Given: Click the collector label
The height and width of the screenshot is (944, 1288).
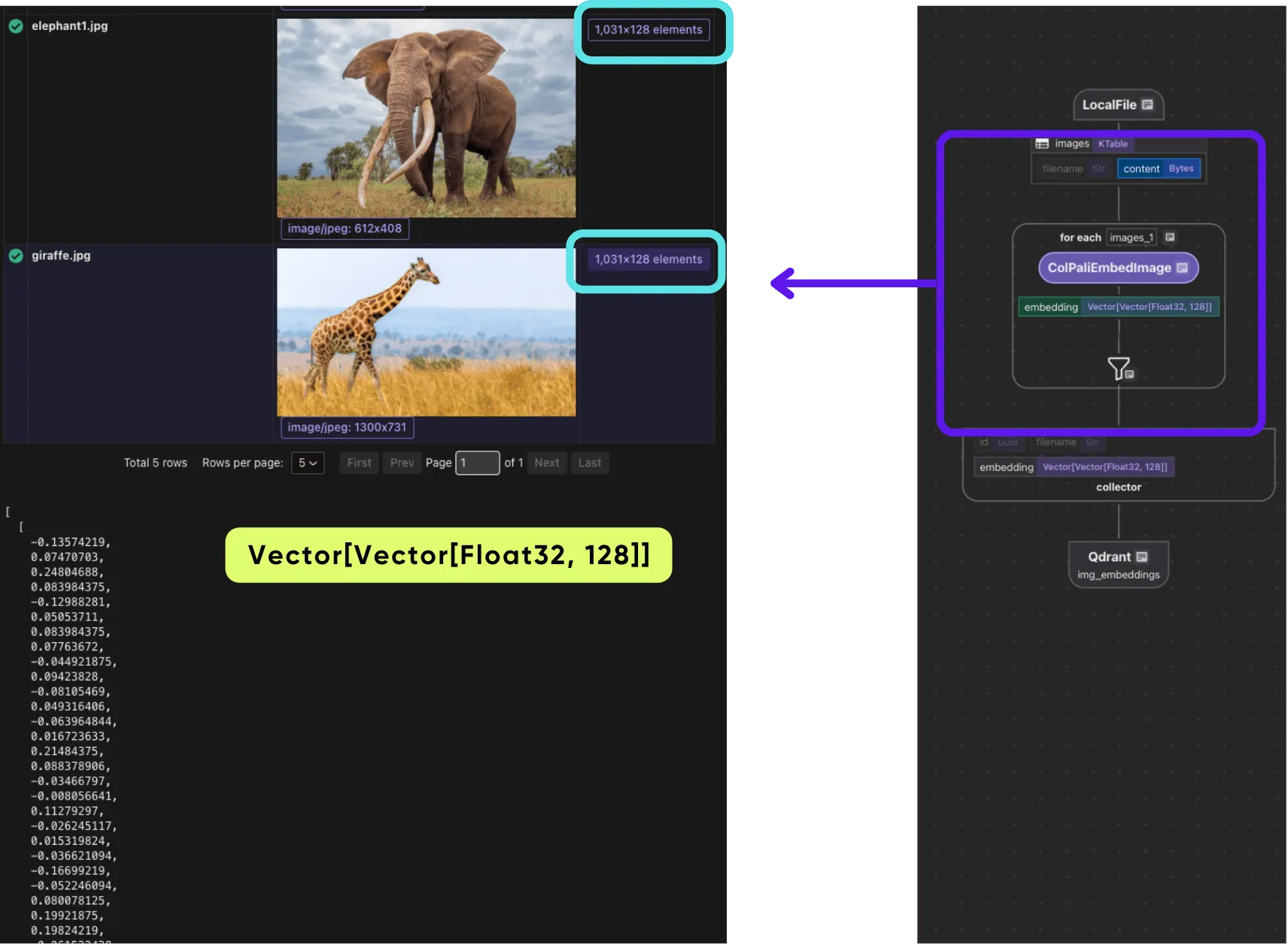Looking at the screenshot, I should click(x=1119, y=487).
